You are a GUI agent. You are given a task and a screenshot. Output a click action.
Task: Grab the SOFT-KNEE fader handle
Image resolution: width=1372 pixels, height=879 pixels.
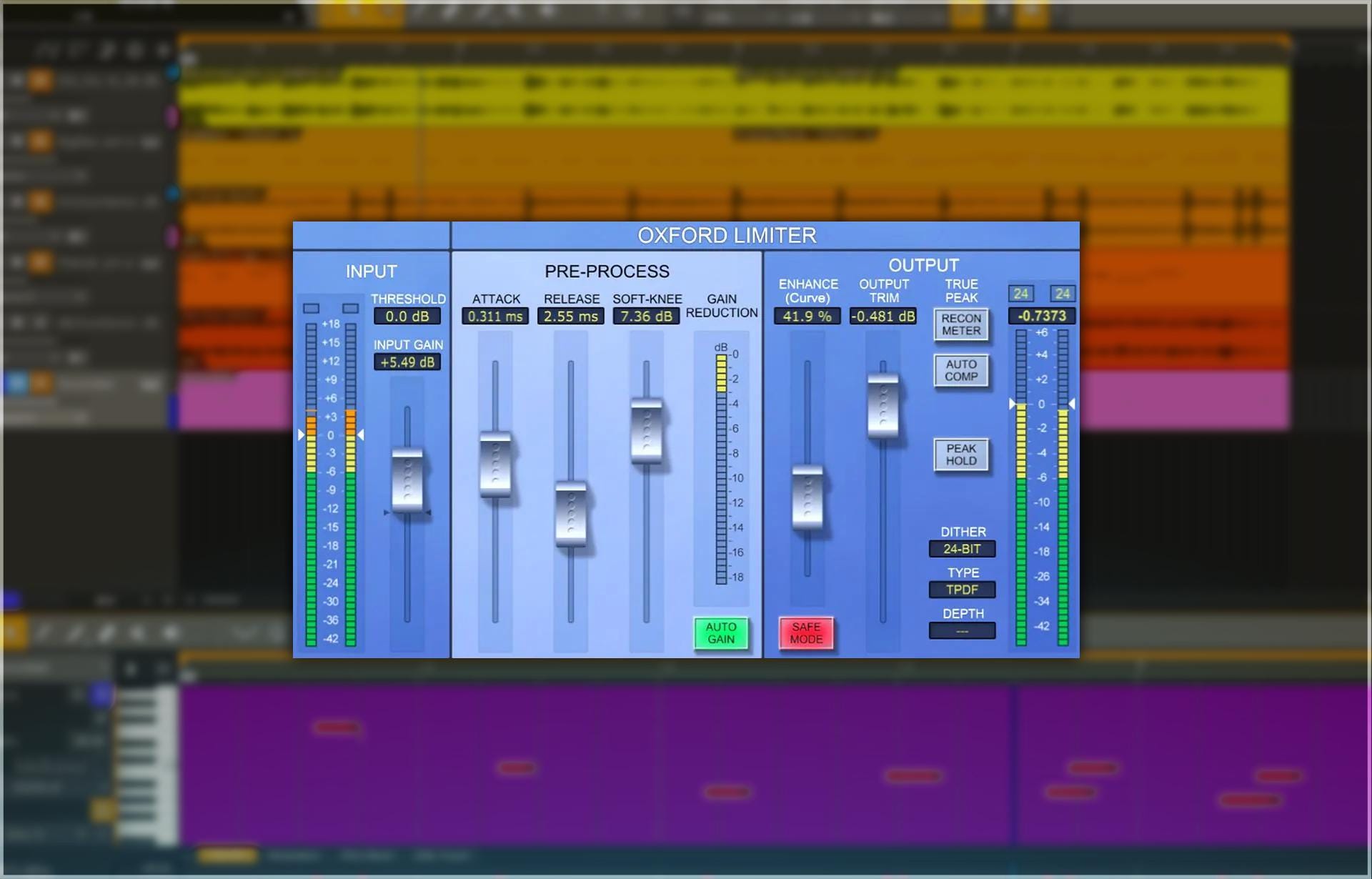click(647, 431)
